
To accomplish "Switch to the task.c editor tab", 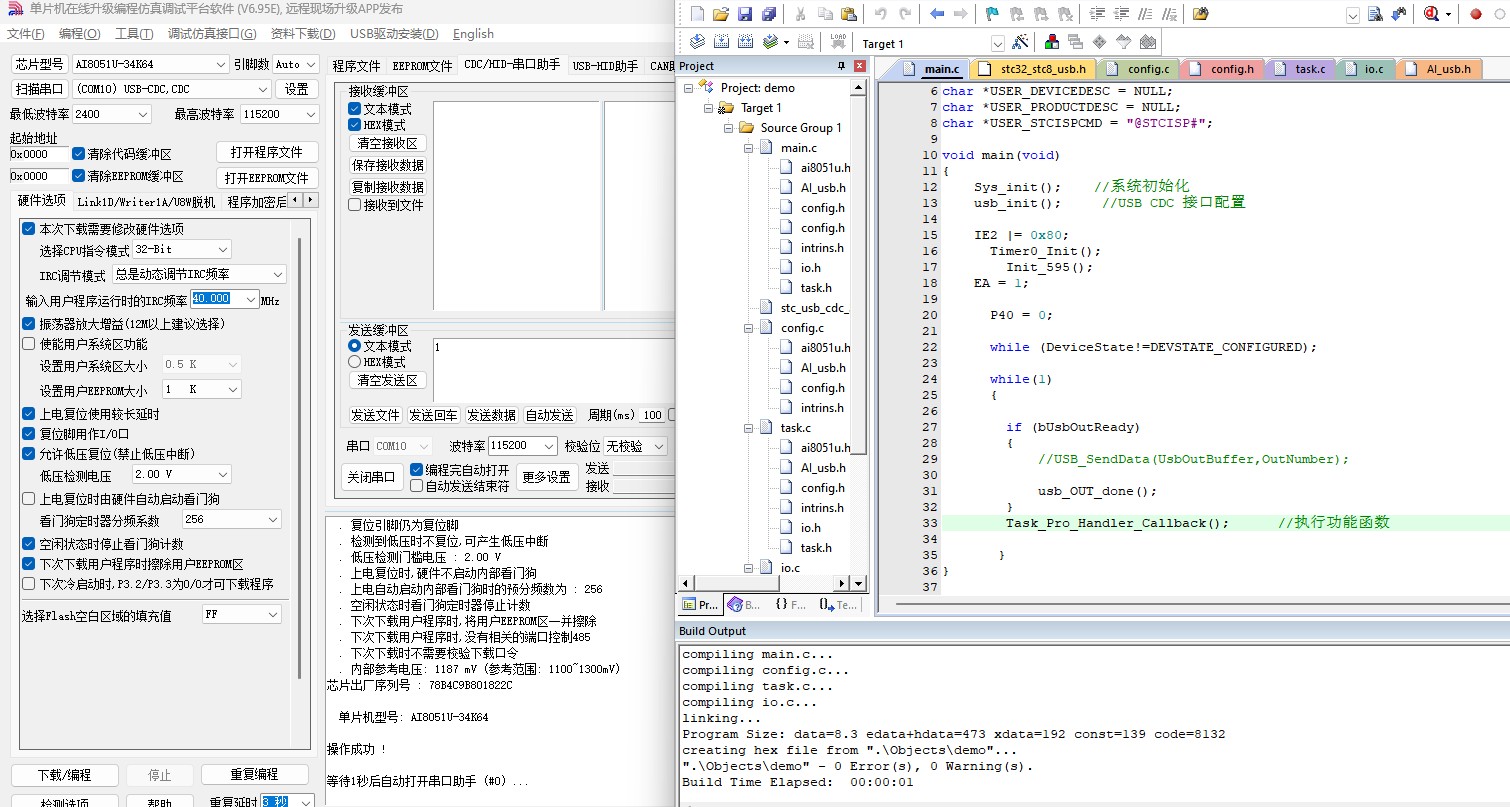I will click(1309, 69).
